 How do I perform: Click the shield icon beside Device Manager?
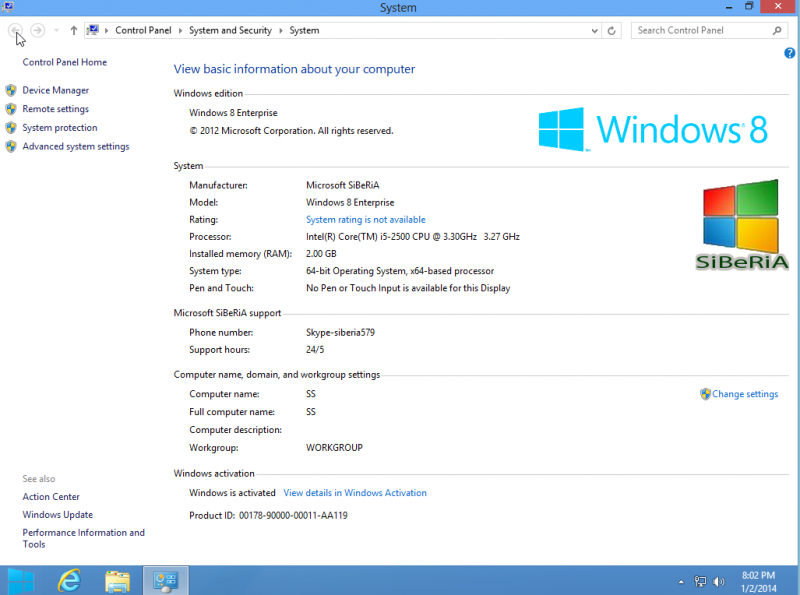click(x=11, y=90)
